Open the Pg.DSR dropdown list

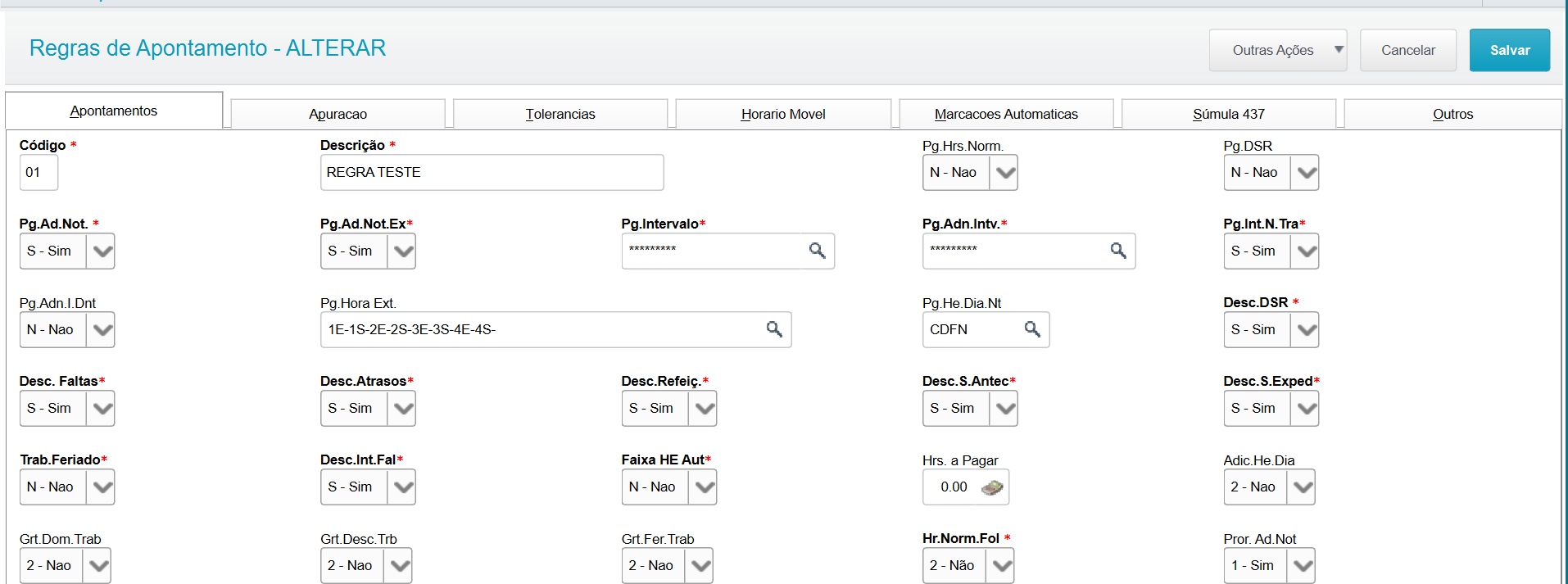[x=1306, y=173]
